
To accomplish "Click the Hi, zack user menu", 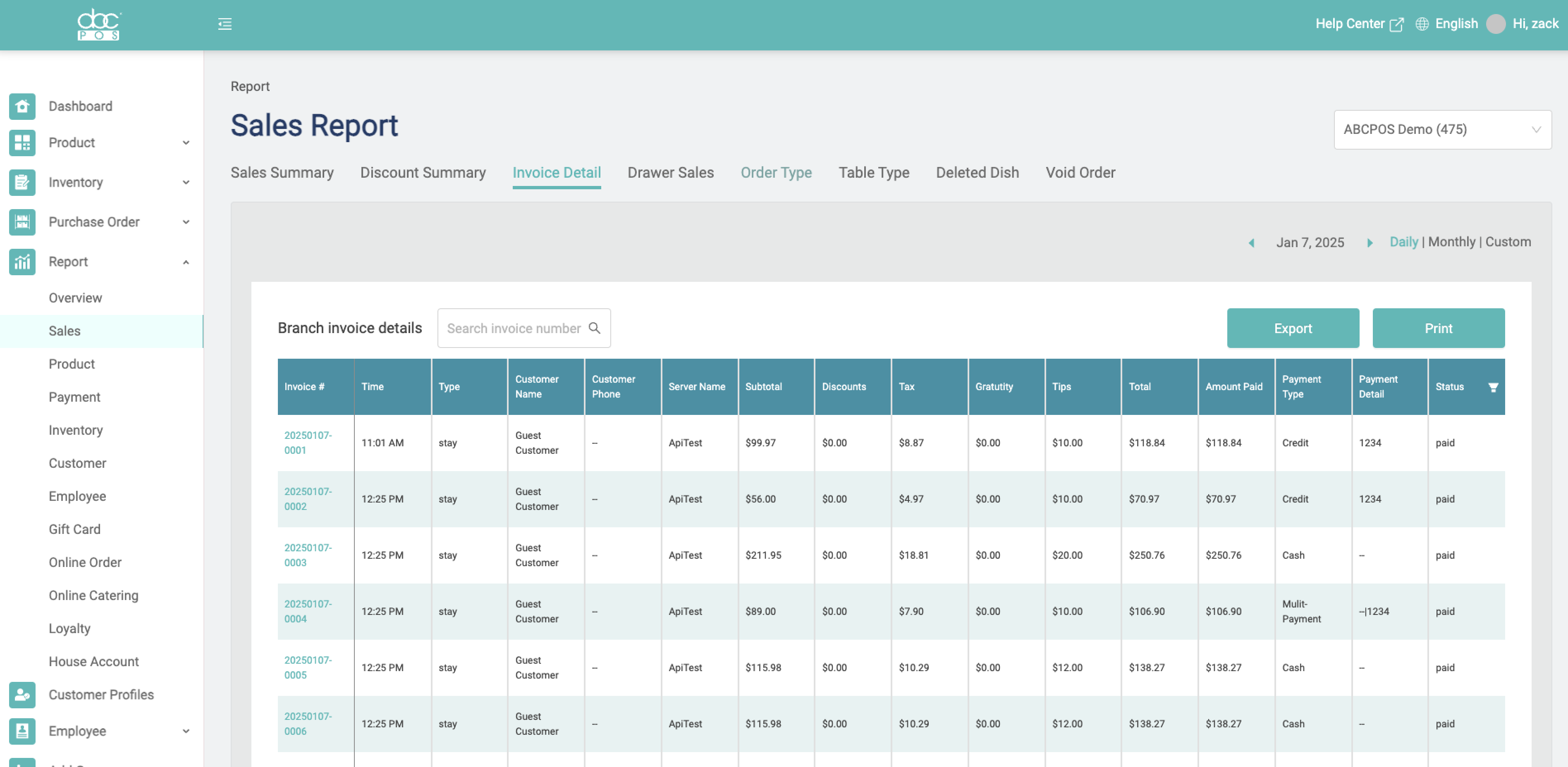I will tap(1535, 24).
